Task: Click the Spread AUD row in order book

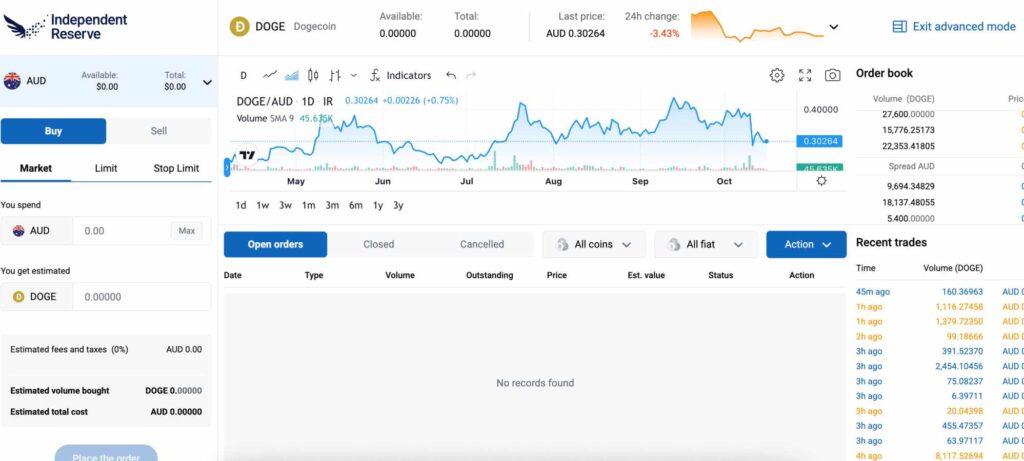Action: 940,167
